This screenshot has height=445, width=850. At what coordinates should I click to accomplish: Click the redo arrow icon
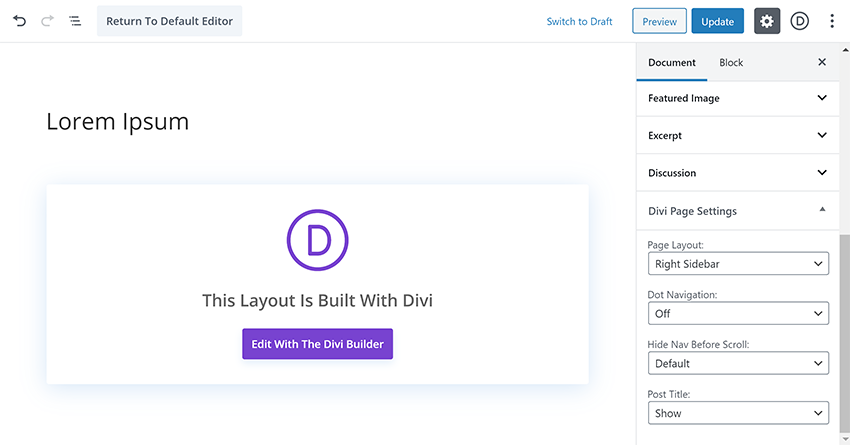(x=48, y=21)
